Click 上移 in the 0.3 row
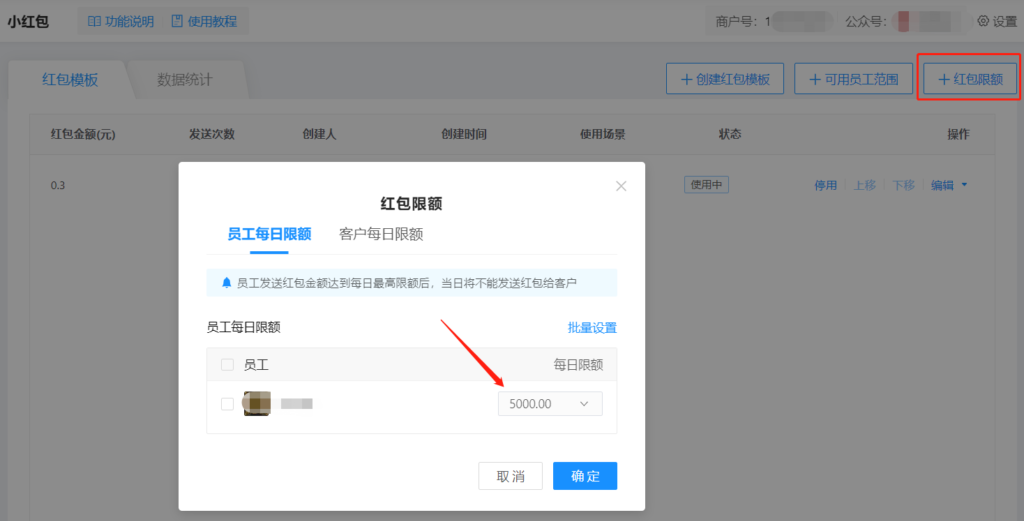The width and height of the screenshot is (1024, 521). tap(865, 185)
